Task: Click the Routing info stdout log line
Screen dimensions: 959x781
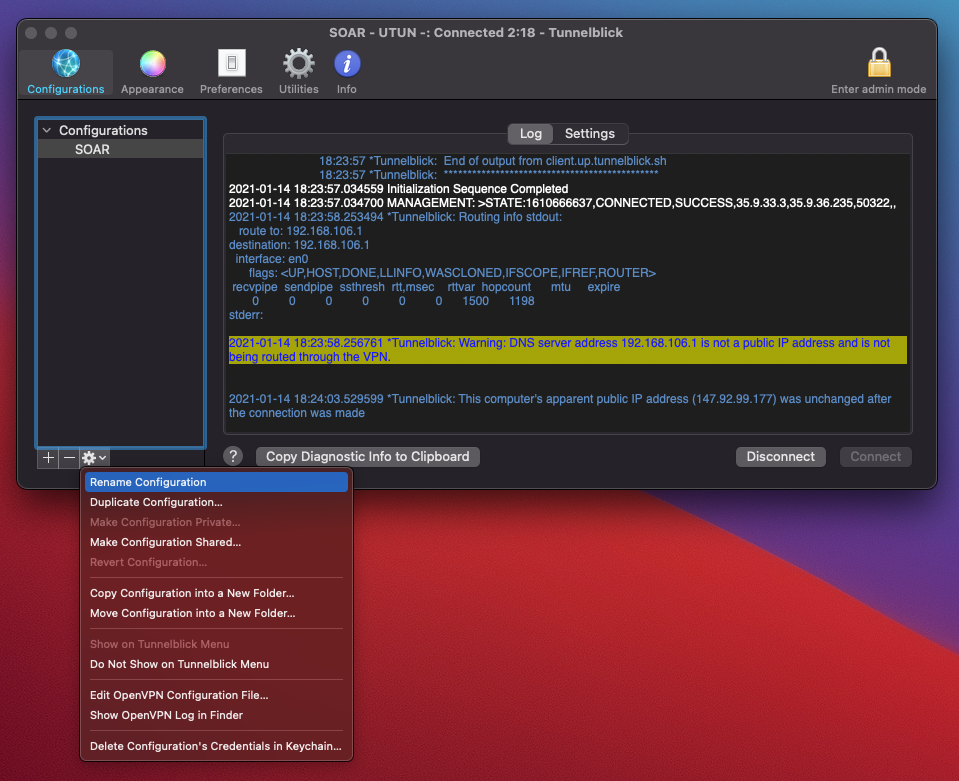Action: pyautogui.click(x=395, y=217)
